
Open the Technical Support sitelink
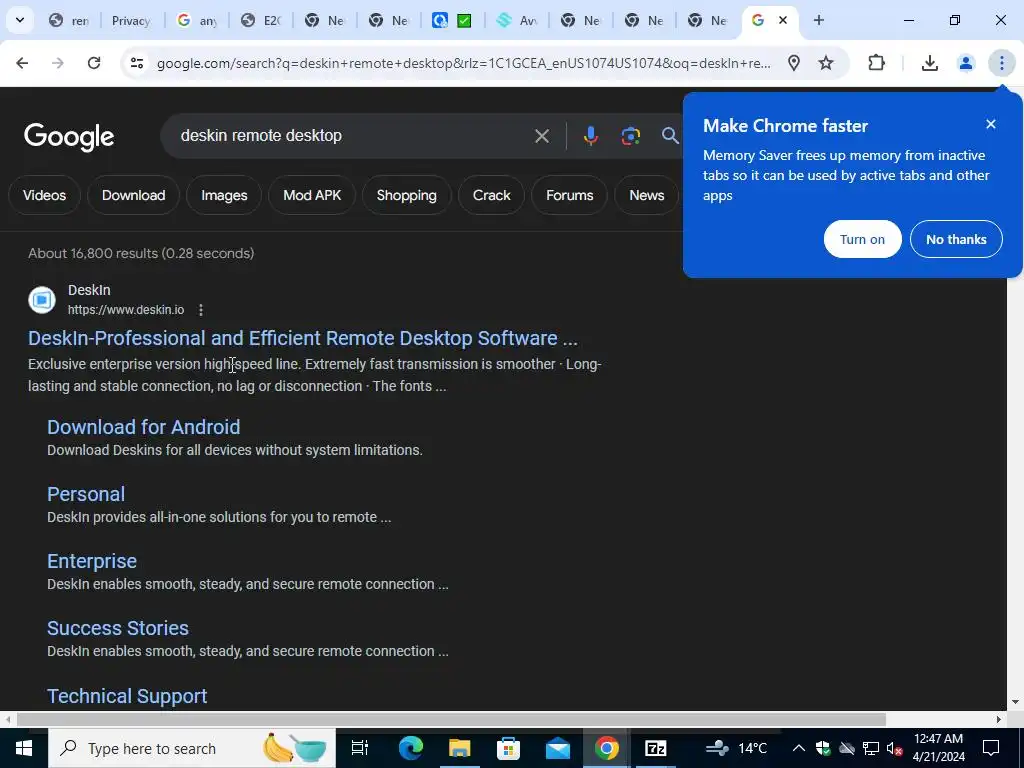click(x=127, y=696)
